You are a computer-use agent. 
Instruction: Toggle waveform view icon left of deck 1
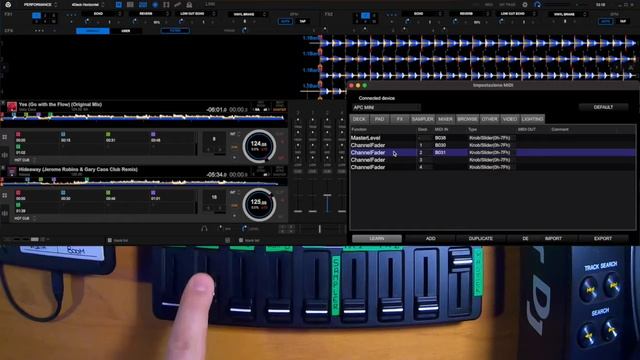point(4,155)
